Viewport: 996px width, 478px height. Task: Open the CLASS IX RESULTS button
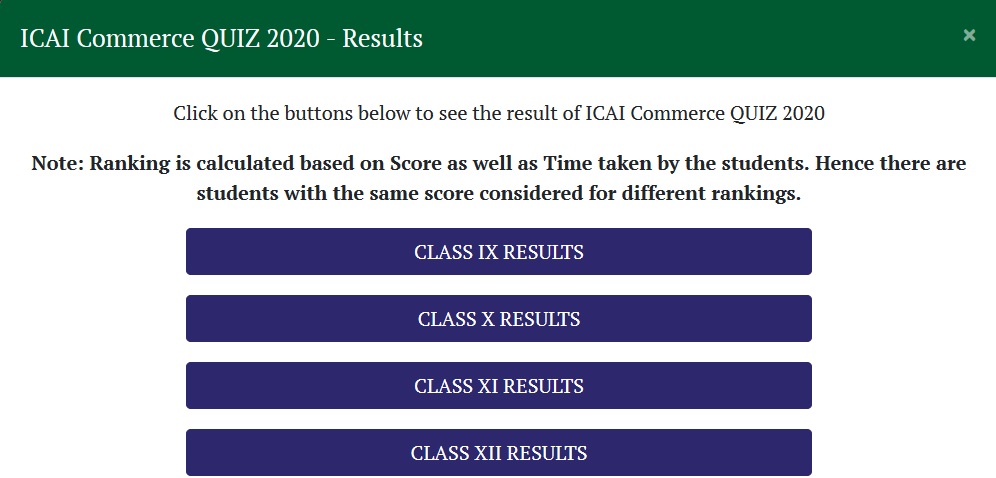[x=498, y=252]
